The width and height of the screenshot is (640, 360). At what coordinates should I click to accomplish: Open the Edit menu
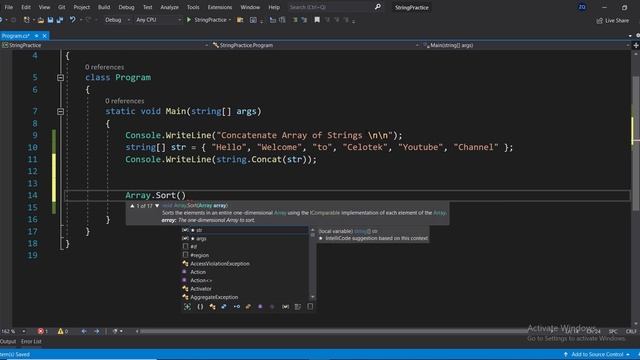26,7
